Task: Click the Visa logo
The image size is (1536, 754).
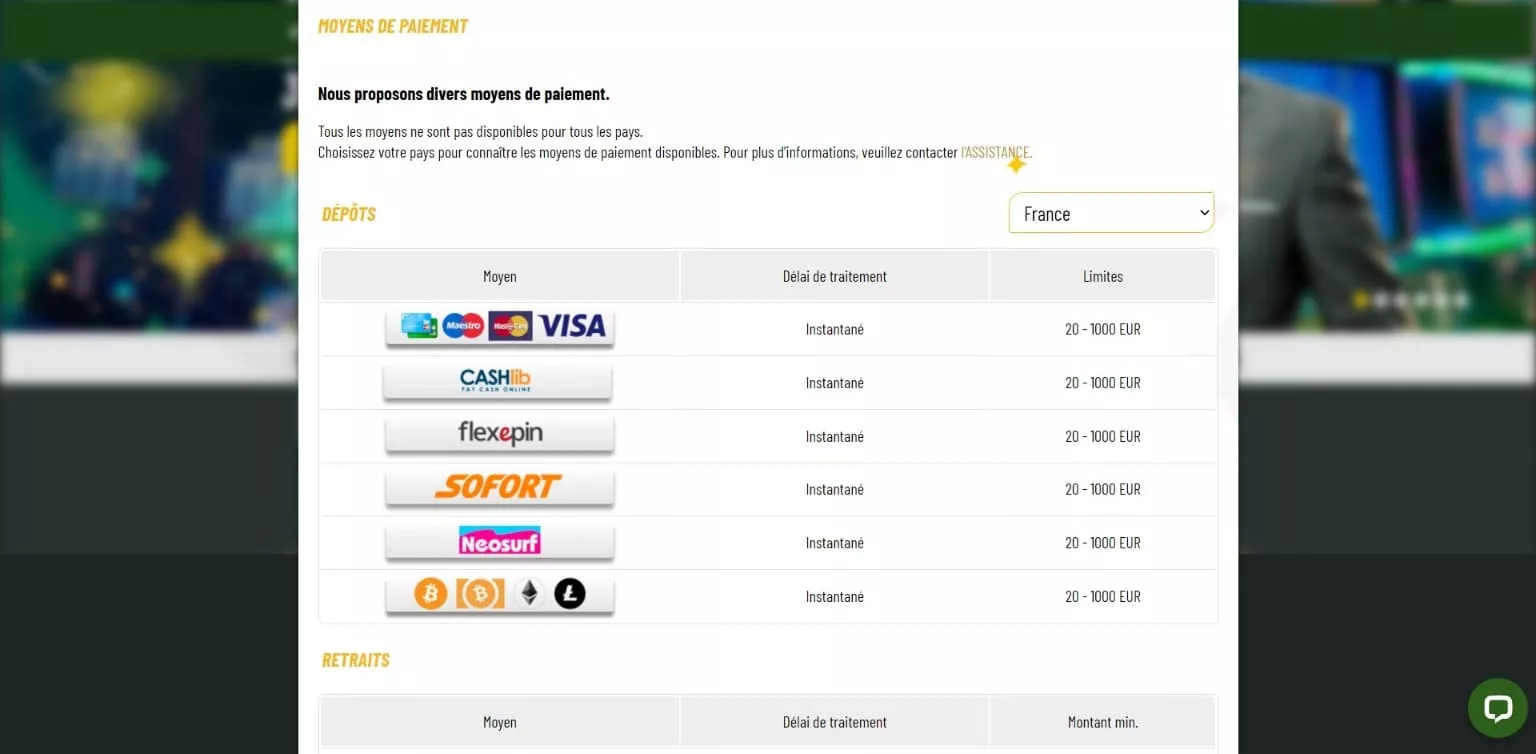Action: click(x=572, y=326)
